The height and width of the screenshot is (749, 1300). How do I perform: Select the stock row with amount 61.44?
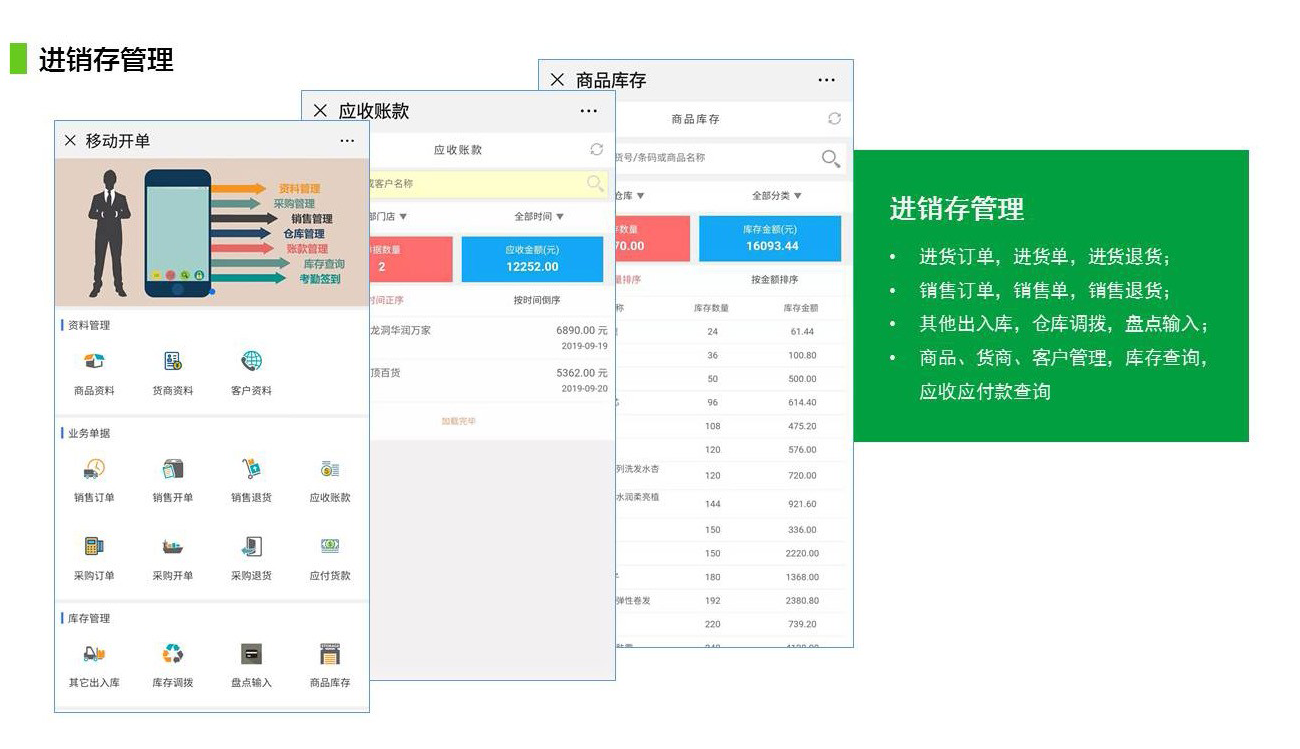tap(732, 331)
